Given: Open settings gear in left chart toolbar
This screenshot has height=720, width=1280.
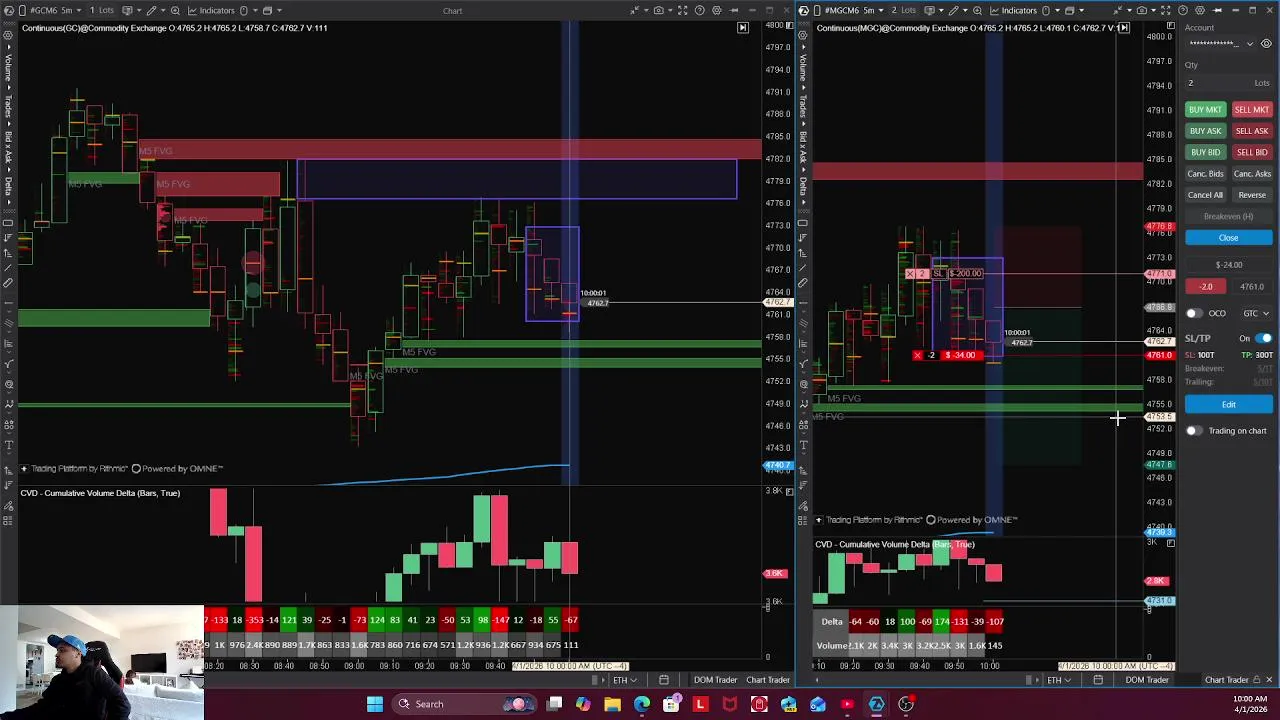Looking at the screenshot, I should [716, 10].
